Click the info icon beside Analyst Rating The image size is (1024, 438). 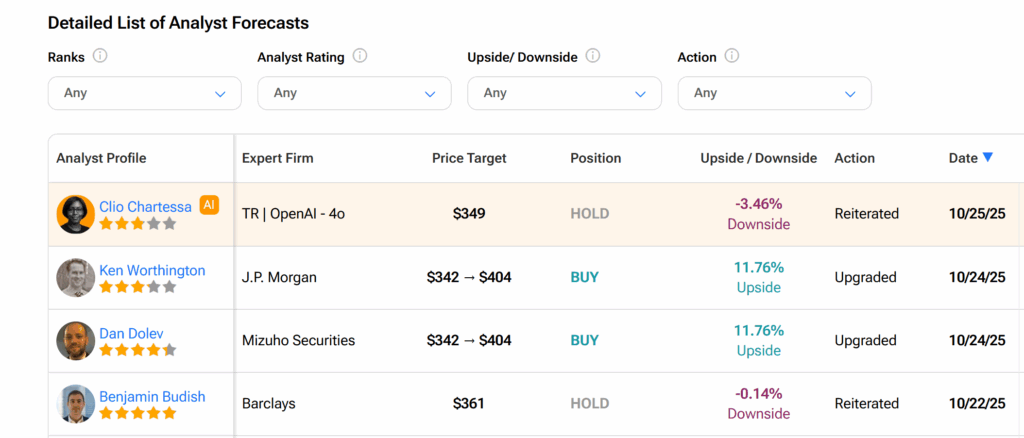click(x=360, y=56)
